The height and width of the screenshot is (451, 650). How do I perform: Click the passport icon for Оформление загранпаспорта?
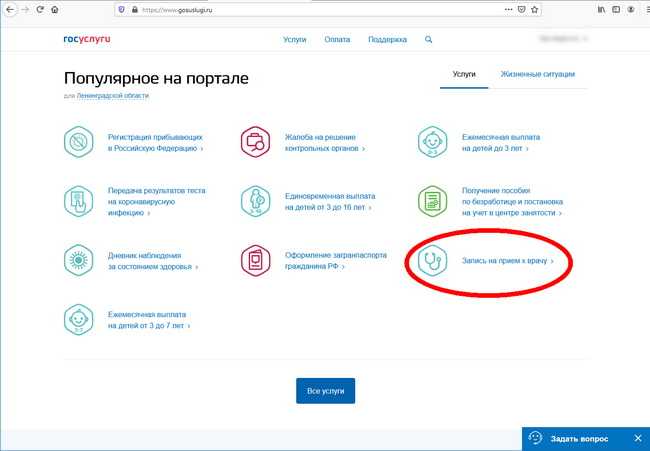point(256,261)
